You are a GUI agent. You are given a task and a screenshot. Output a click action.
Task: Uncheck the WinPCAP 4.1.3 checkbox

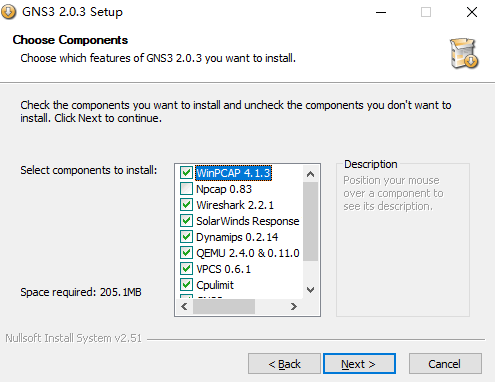[186, 173]
